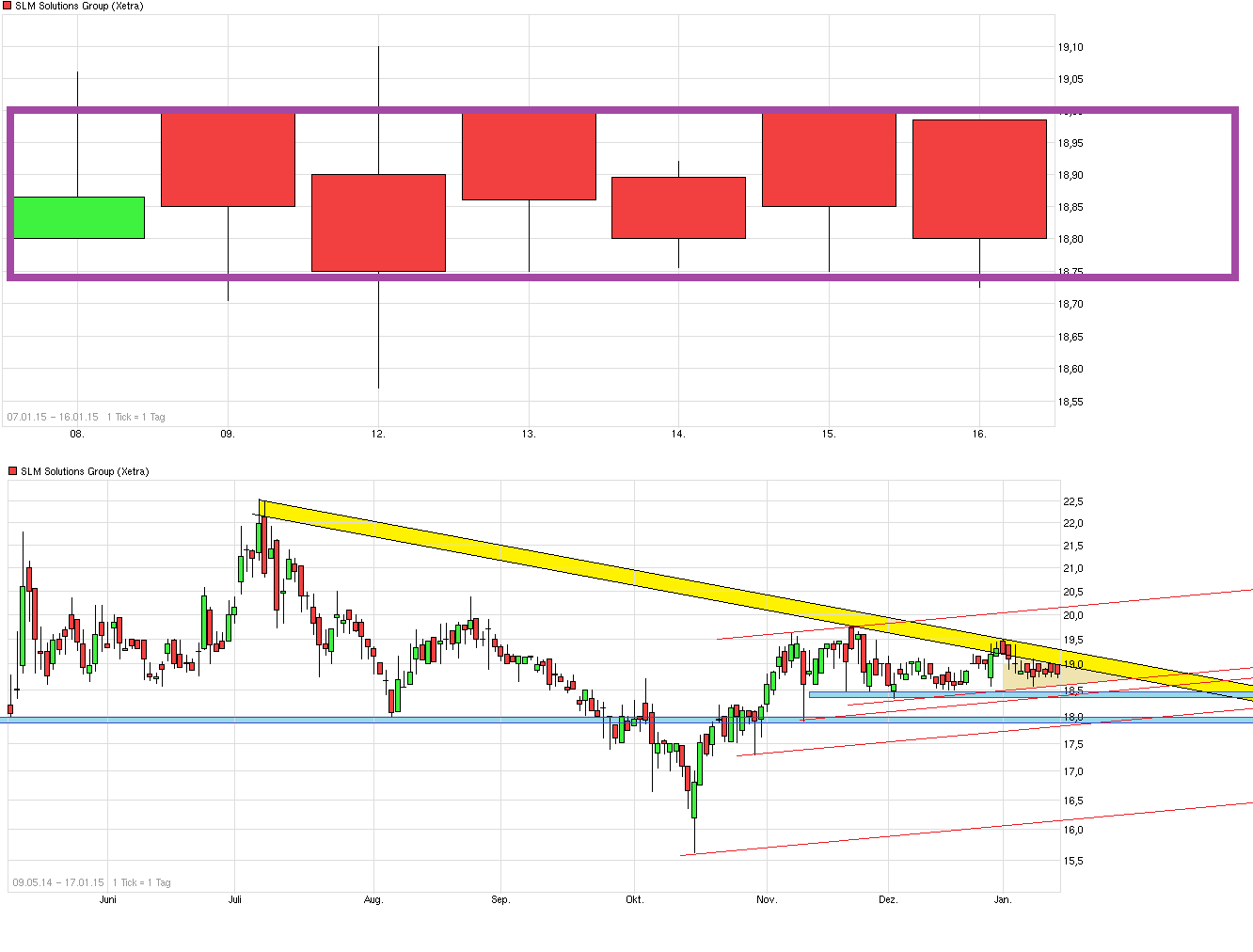This screenshot has width=1253, height=952.
Task: Click the 'Juli' label on the bottom time axis
Action: pos(235,900)
